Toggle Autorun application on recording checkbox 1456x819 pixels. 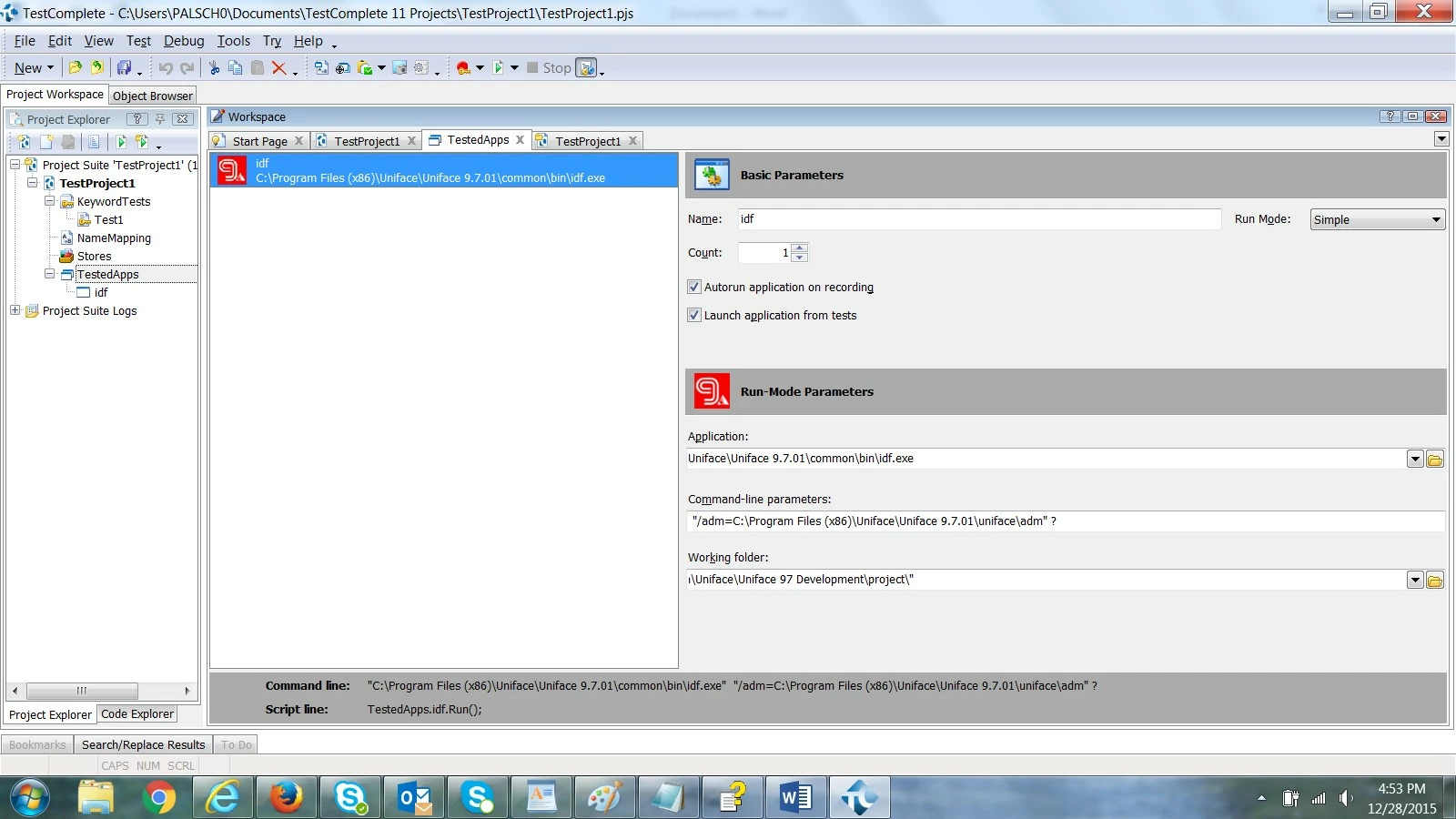click(694, 287)
